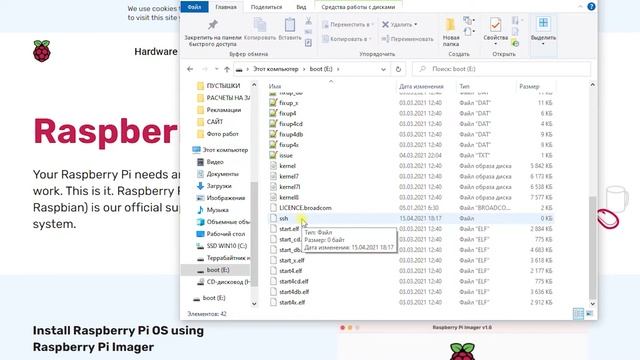Select the Средства работы с дисками tab
Viewport: 640px width, 360px height.
358,7
